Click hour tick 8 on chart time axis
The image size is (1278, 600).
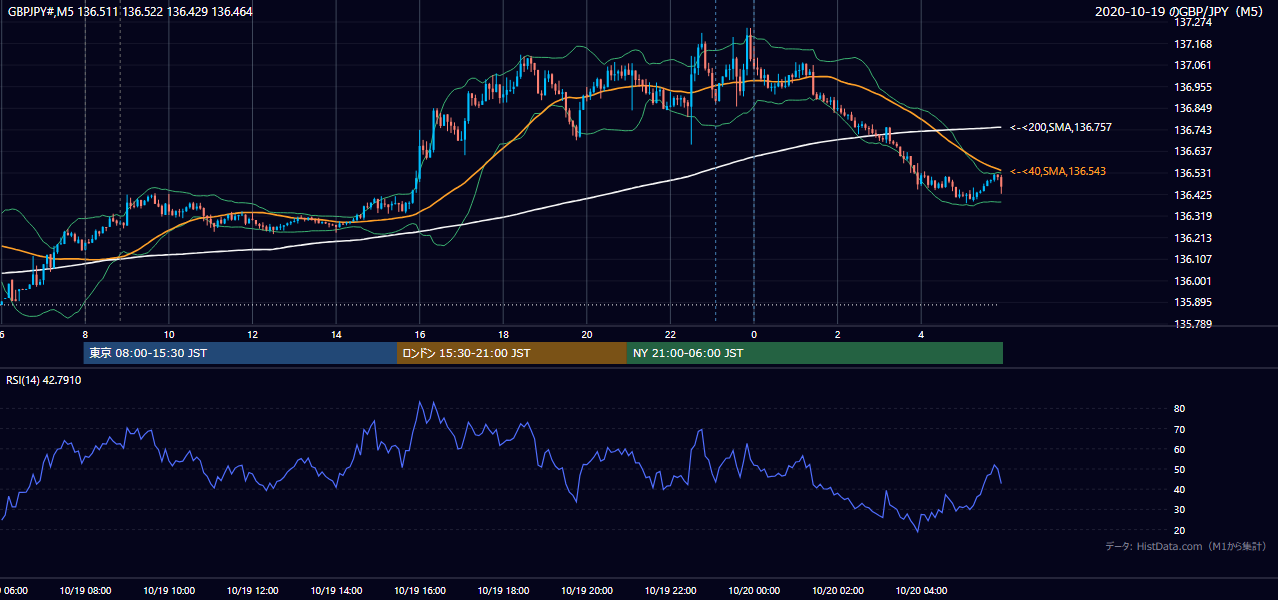tap(85, 334)
